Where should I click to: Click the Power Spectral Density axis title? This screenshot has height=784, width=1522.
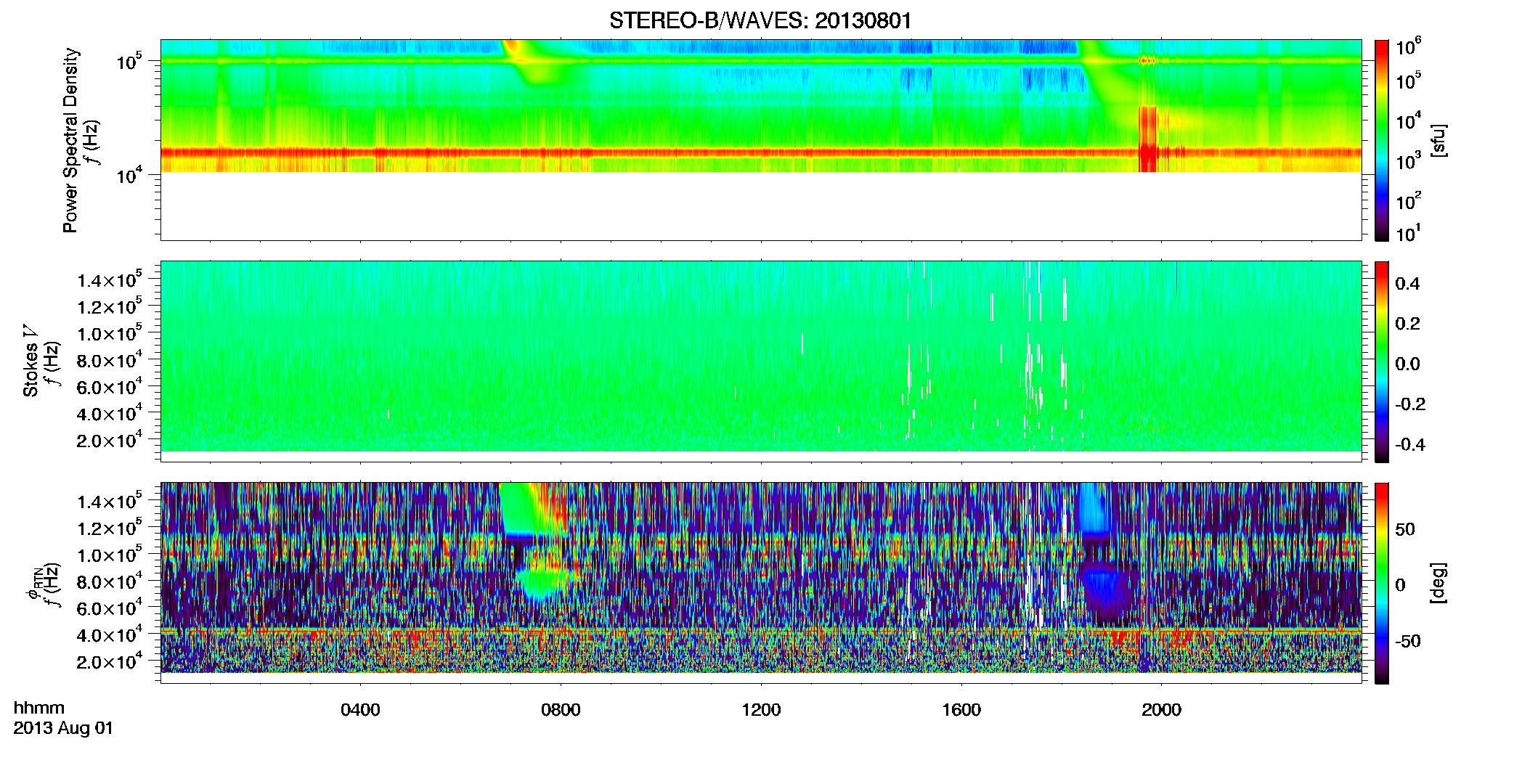(x=70, y=140)
